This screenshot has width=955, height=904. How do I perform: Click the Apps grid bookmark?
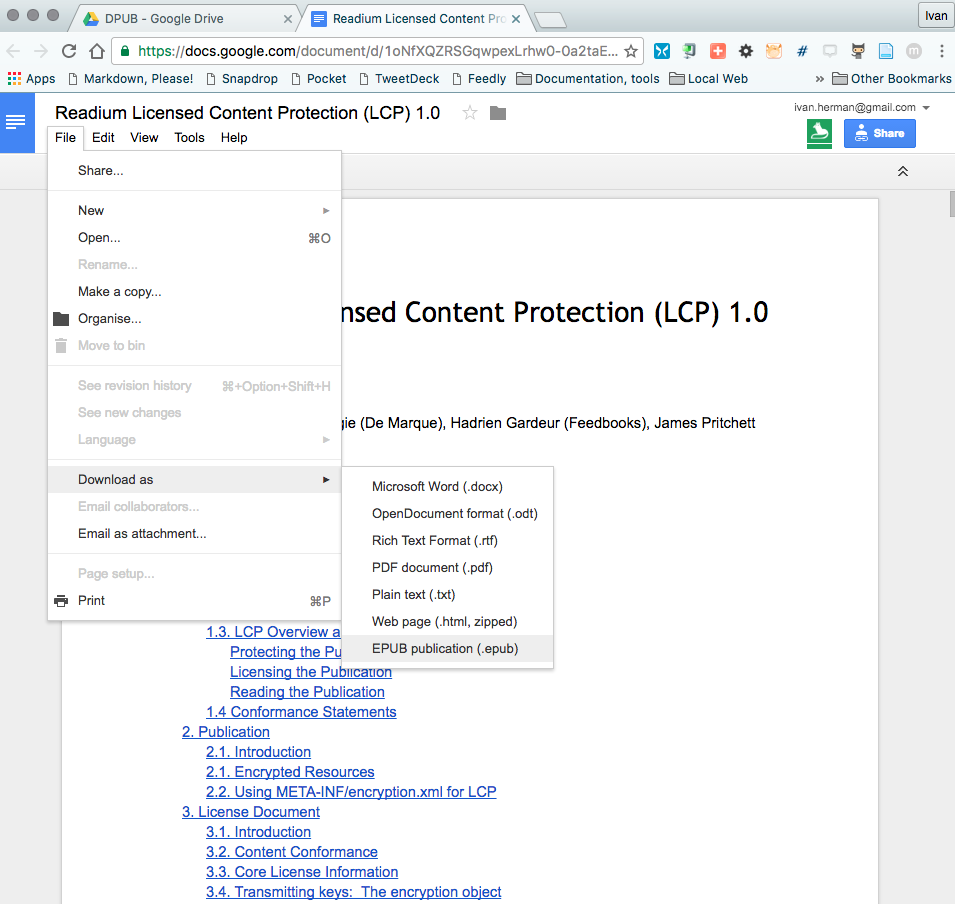(31, 79)
